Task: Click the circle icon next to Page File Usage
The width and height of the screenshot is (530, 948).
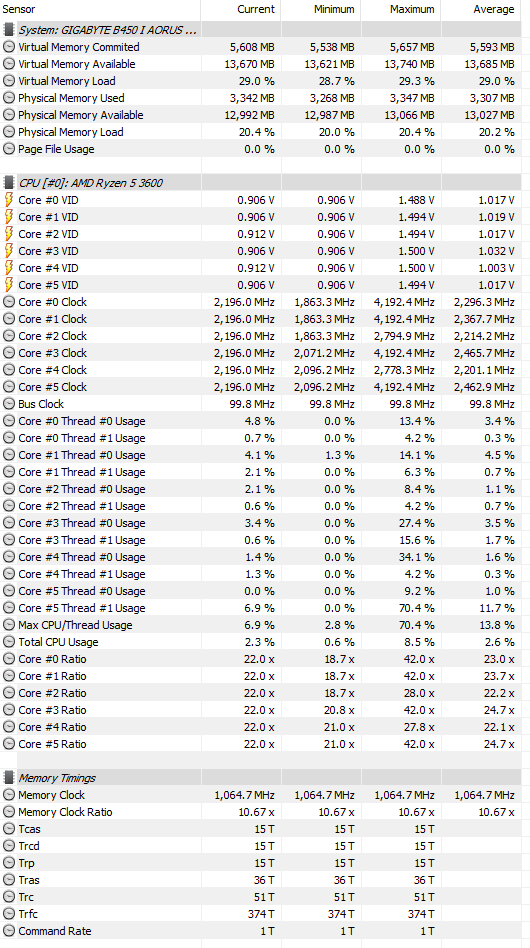Action: [x=8, y=149]
